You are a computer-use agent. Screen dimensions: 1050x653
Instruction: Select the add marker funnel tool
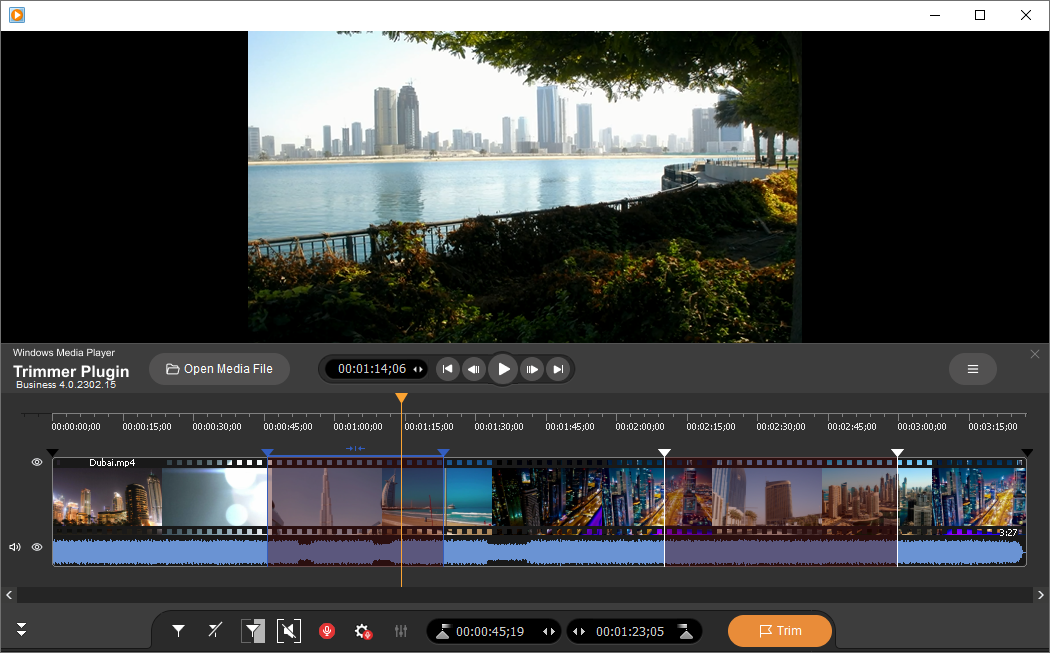click(179, 631)
